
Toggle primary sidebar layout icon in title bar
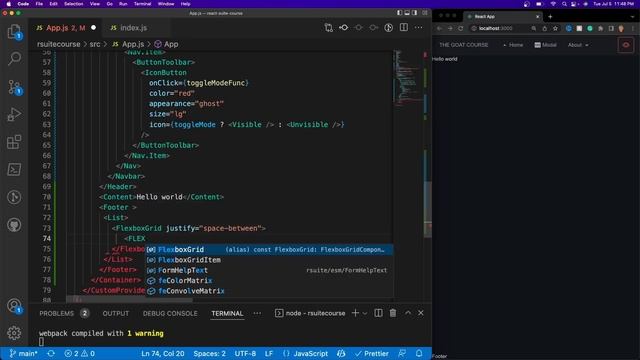[399, 13]
